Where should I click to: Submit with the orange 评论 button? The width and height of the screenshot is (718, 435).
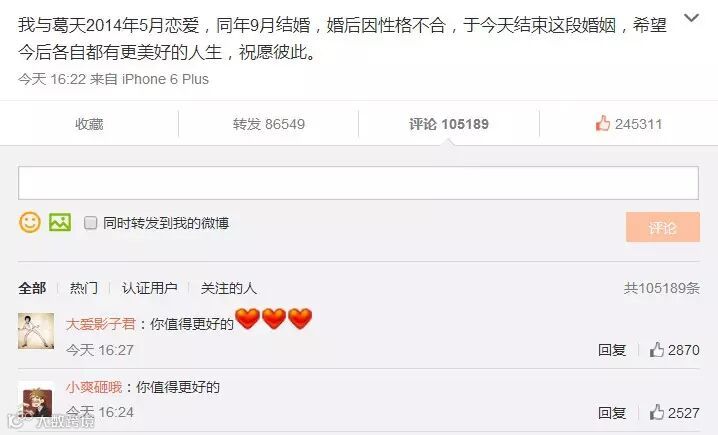pyautogui.click(x=663, y=227)
